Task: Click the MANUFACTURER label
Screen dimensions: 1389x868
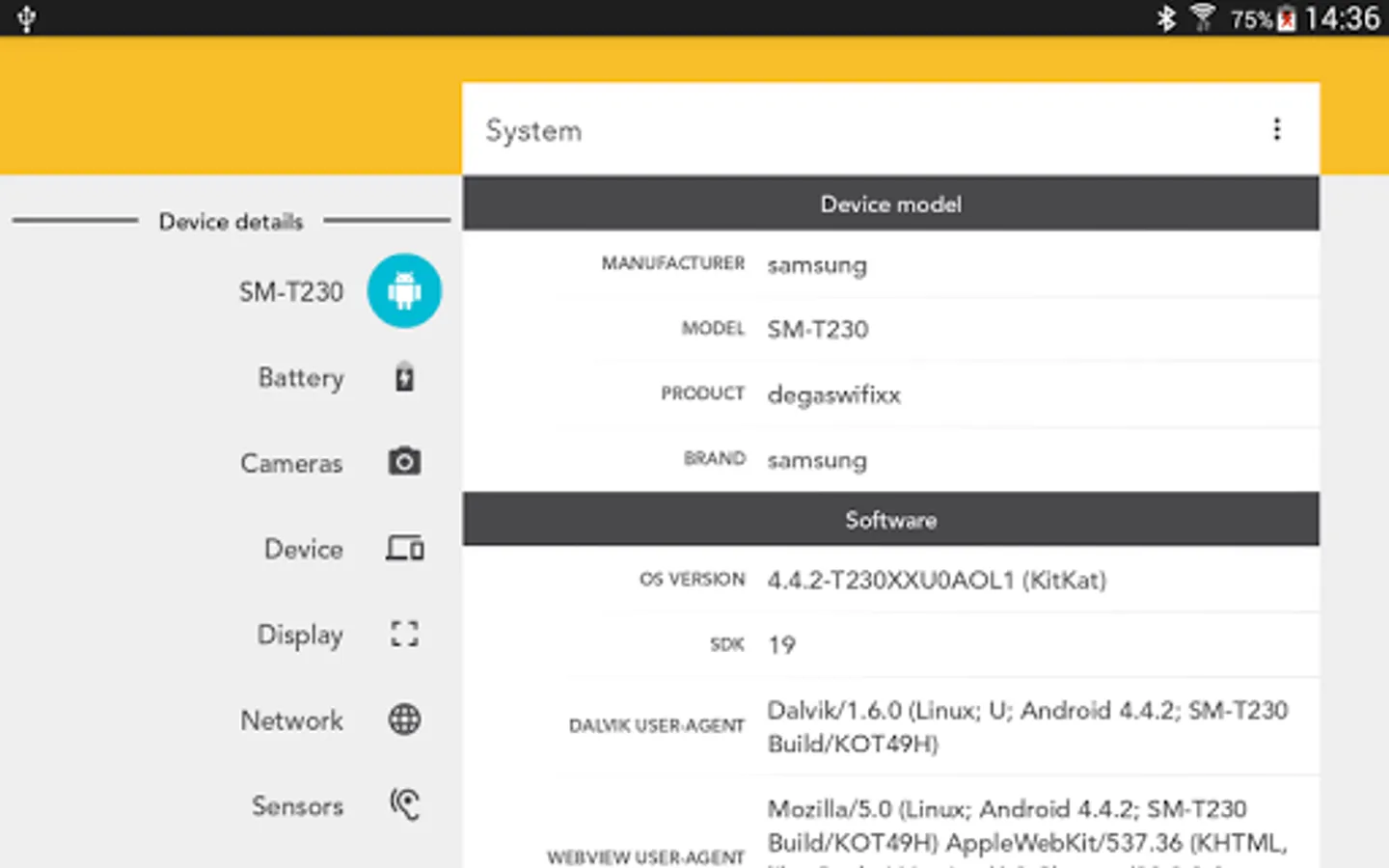Action: (673, 263)
